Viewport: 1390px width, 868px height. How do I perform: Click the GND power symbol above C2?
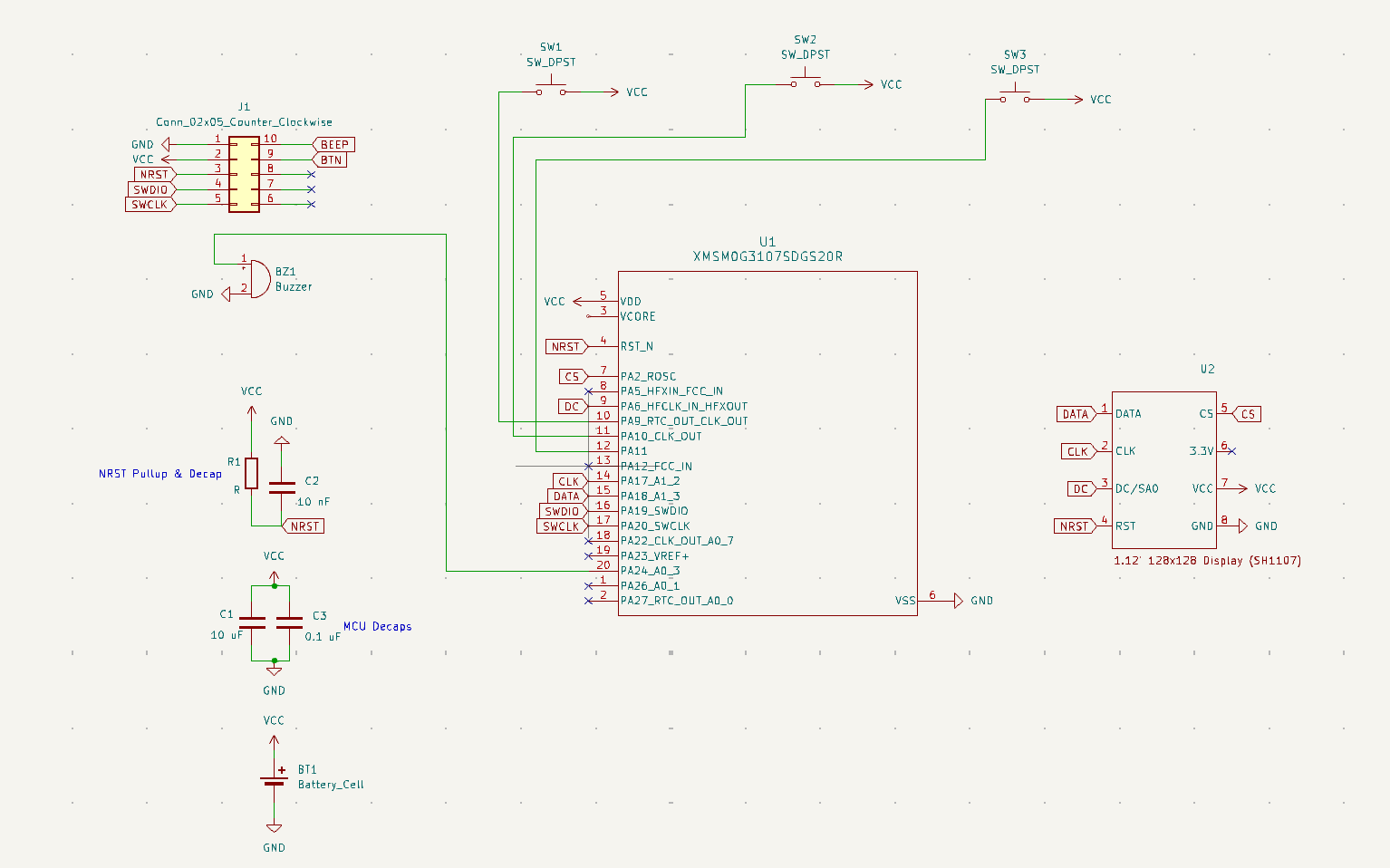point(282,440)
